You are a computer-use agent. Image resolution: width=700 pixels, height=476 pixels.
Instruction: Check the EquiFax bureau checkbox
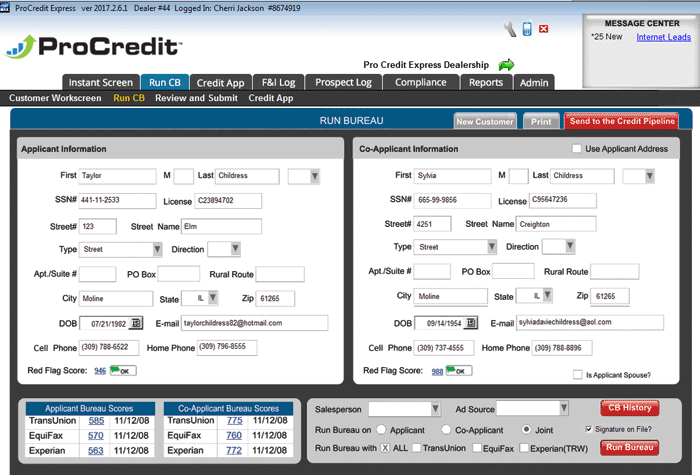pos(477,448)
